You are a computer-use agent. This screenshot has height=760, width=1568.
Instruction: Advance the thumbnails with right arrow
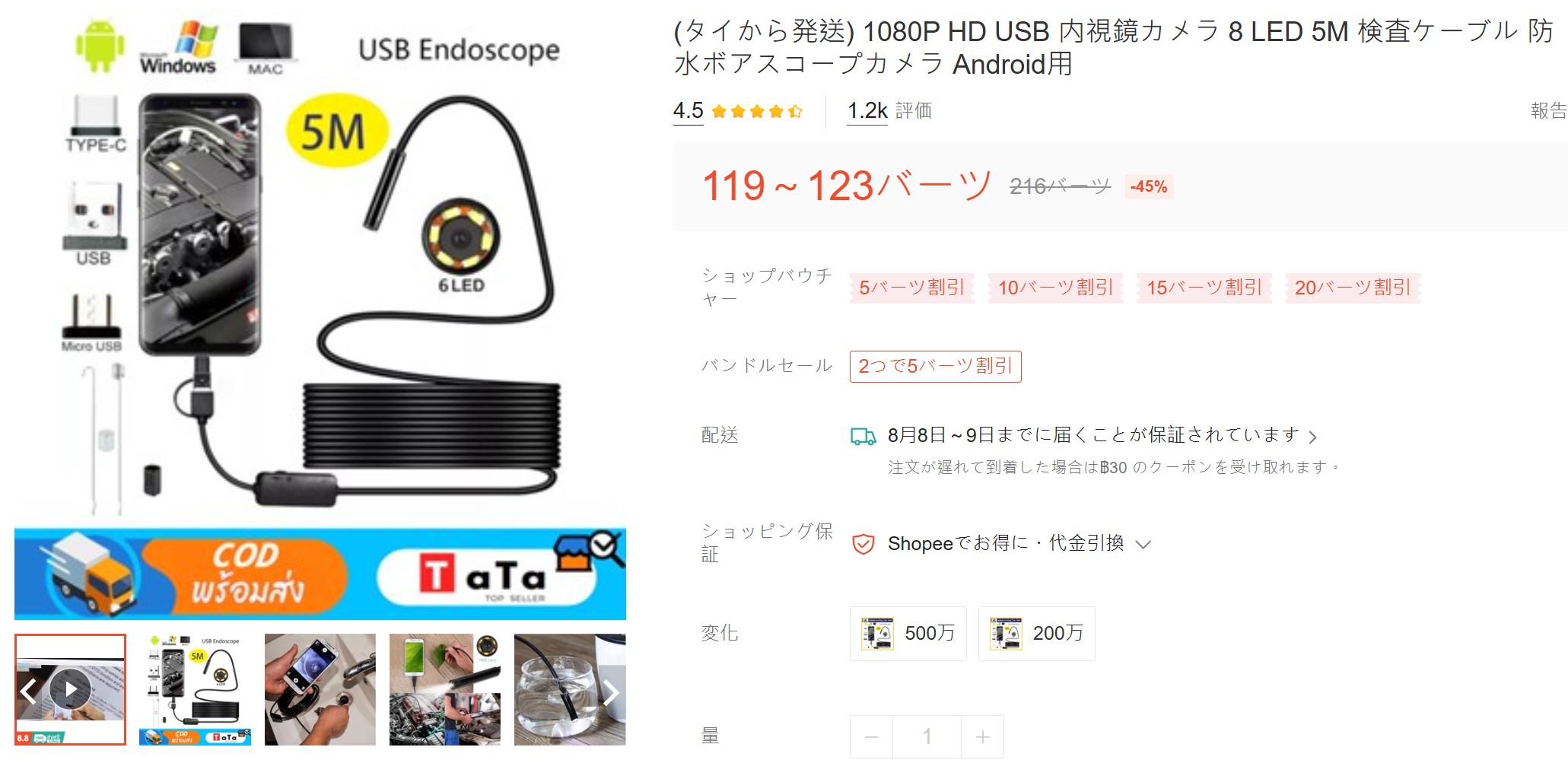[x=611, y=692]
